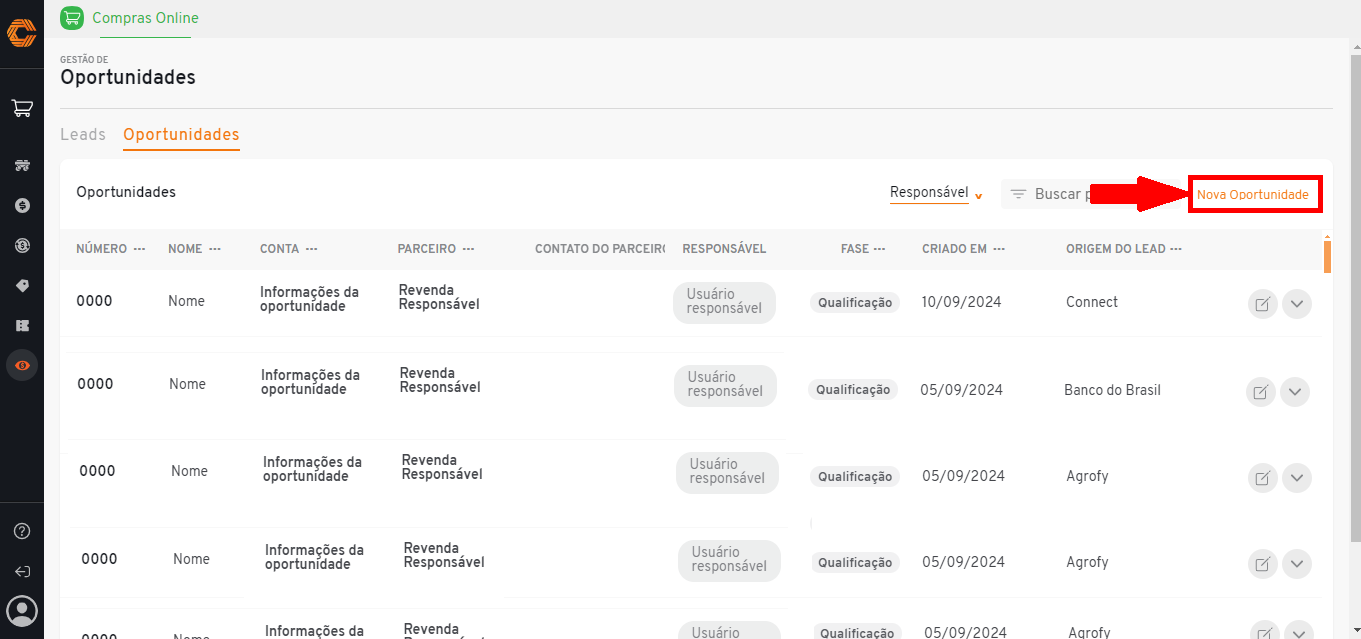The image size is (1361, 639).
Task: Click the date 10/09/2024
Action: point(961,302)
